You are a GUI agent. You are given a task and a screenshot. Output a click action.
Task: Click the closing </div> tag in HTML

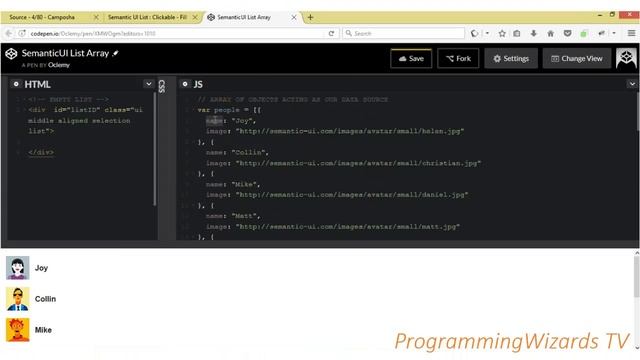click(41, 152)
